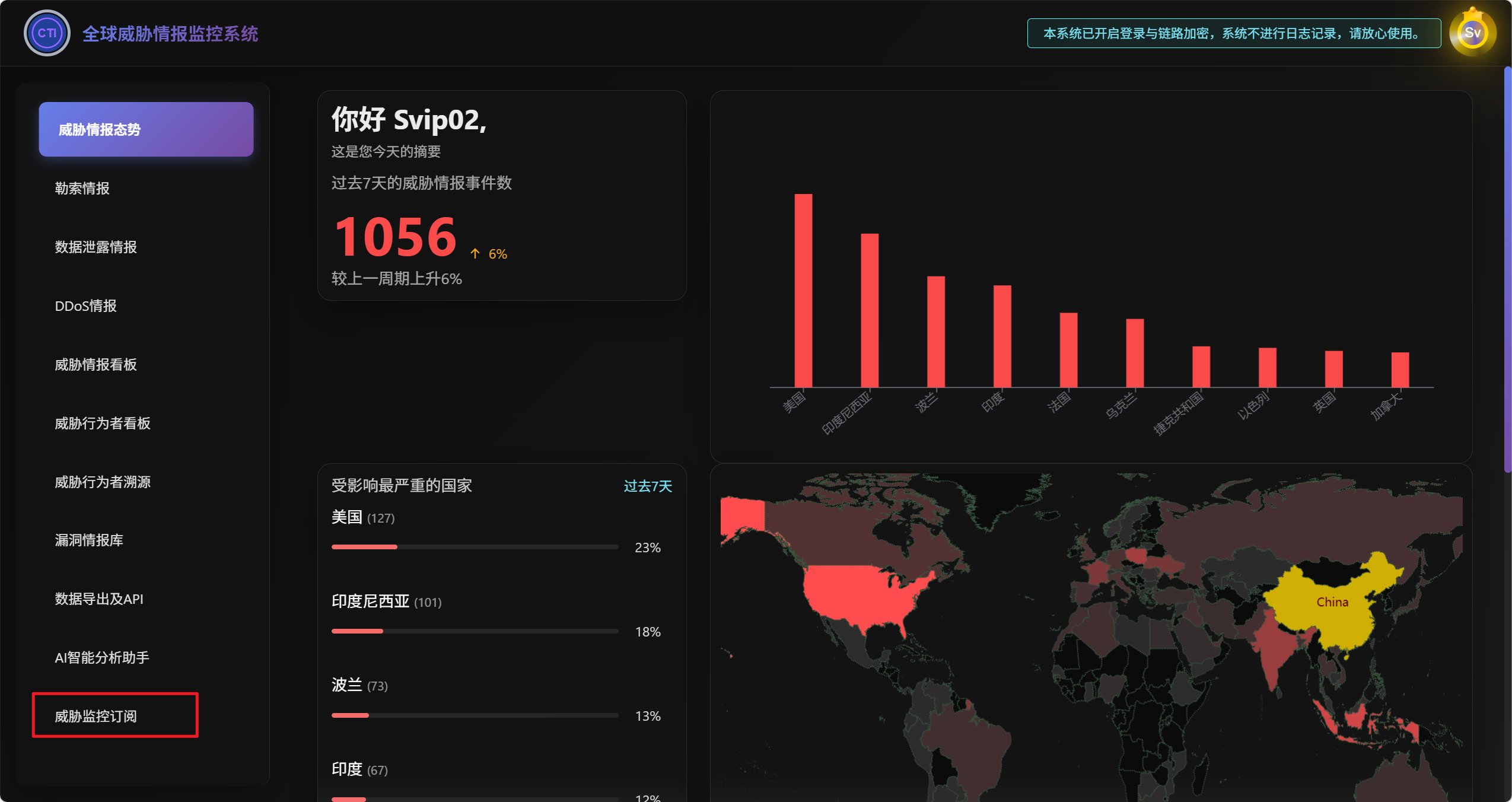Select 数据泄露情报 in sidebar
This screenshot has height=802, width=1512.
coord(96,247)
